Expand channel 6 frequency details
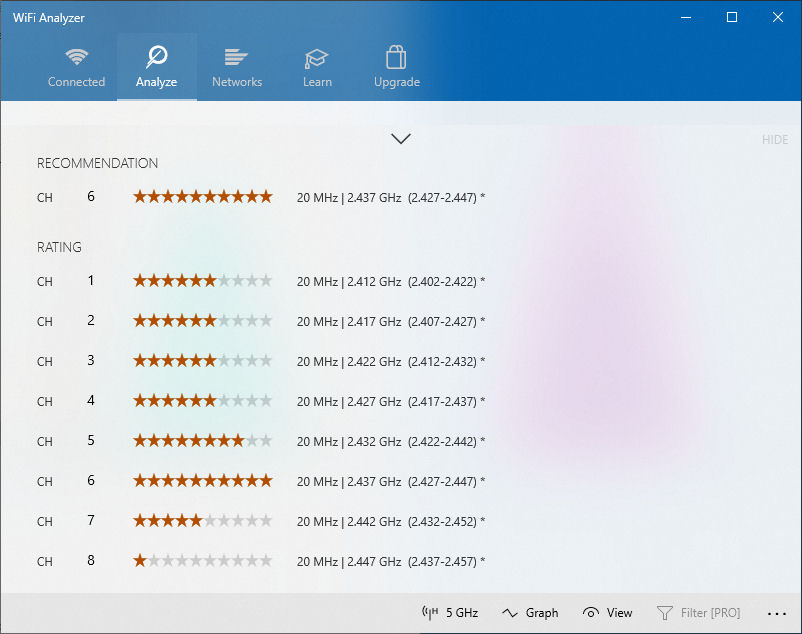Viewport: 802px width, 634px height. click(390, 197)
